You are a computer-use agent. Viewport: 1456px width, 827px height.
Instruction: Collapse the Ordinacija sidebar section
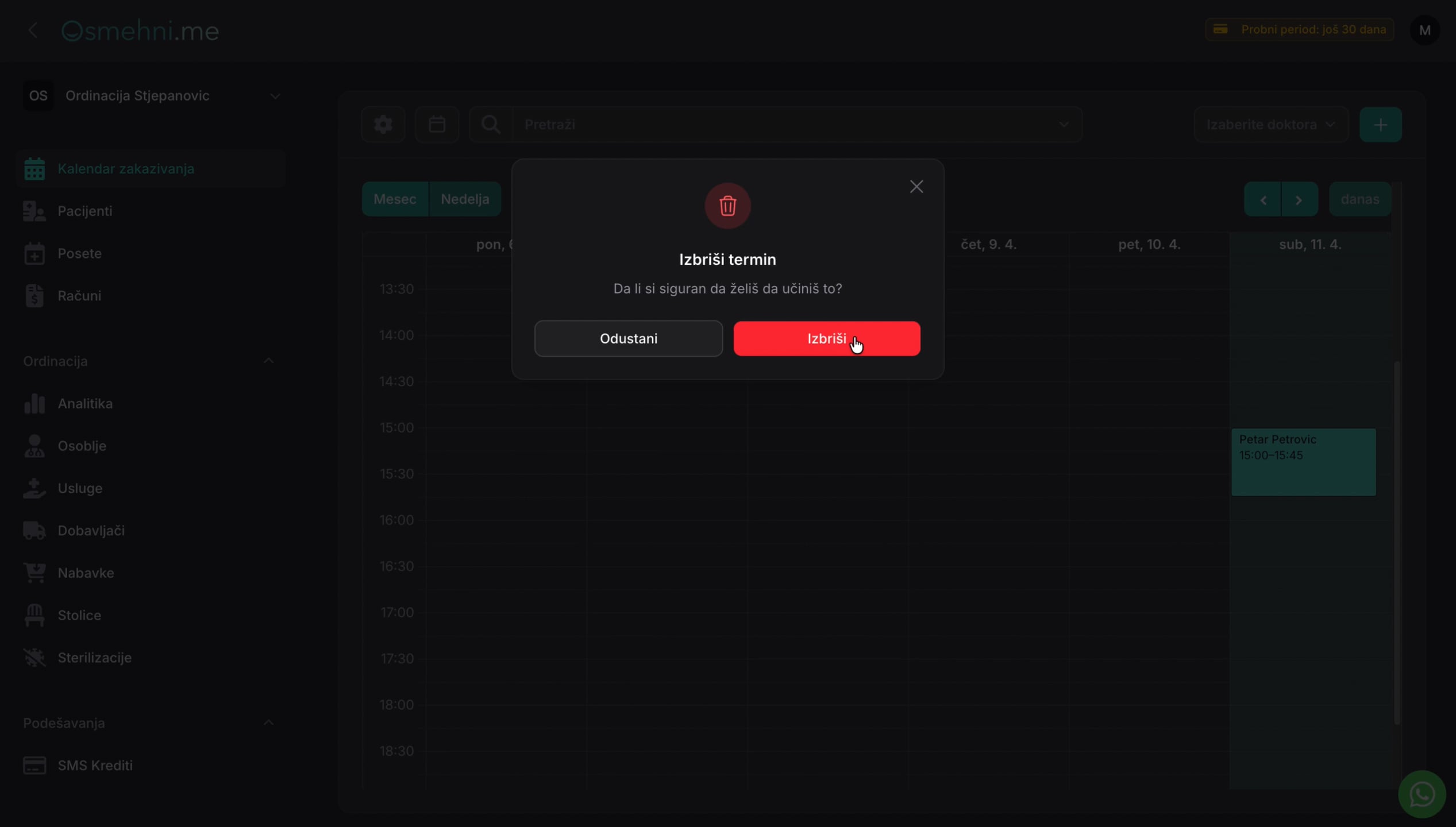(x=268, y=361)
